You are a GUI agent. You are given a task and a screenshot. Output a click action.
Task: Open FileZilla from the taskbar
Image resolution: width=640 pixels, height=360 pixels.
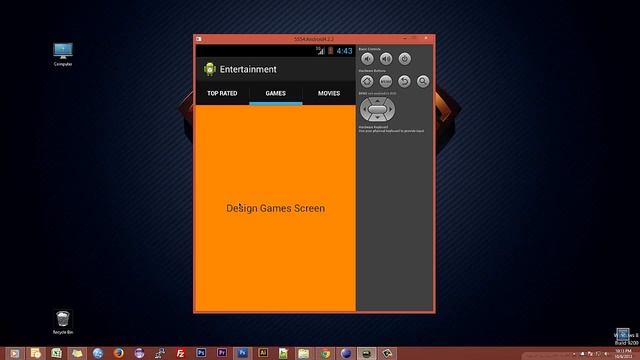180,353
